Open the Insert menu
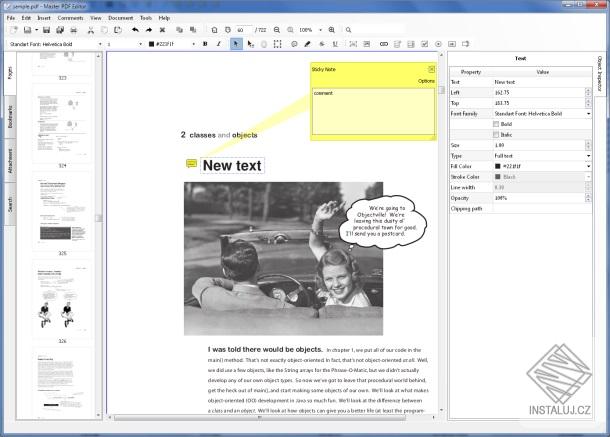The image size is (610, 437). pyautogui.click(x=44, y=18)
